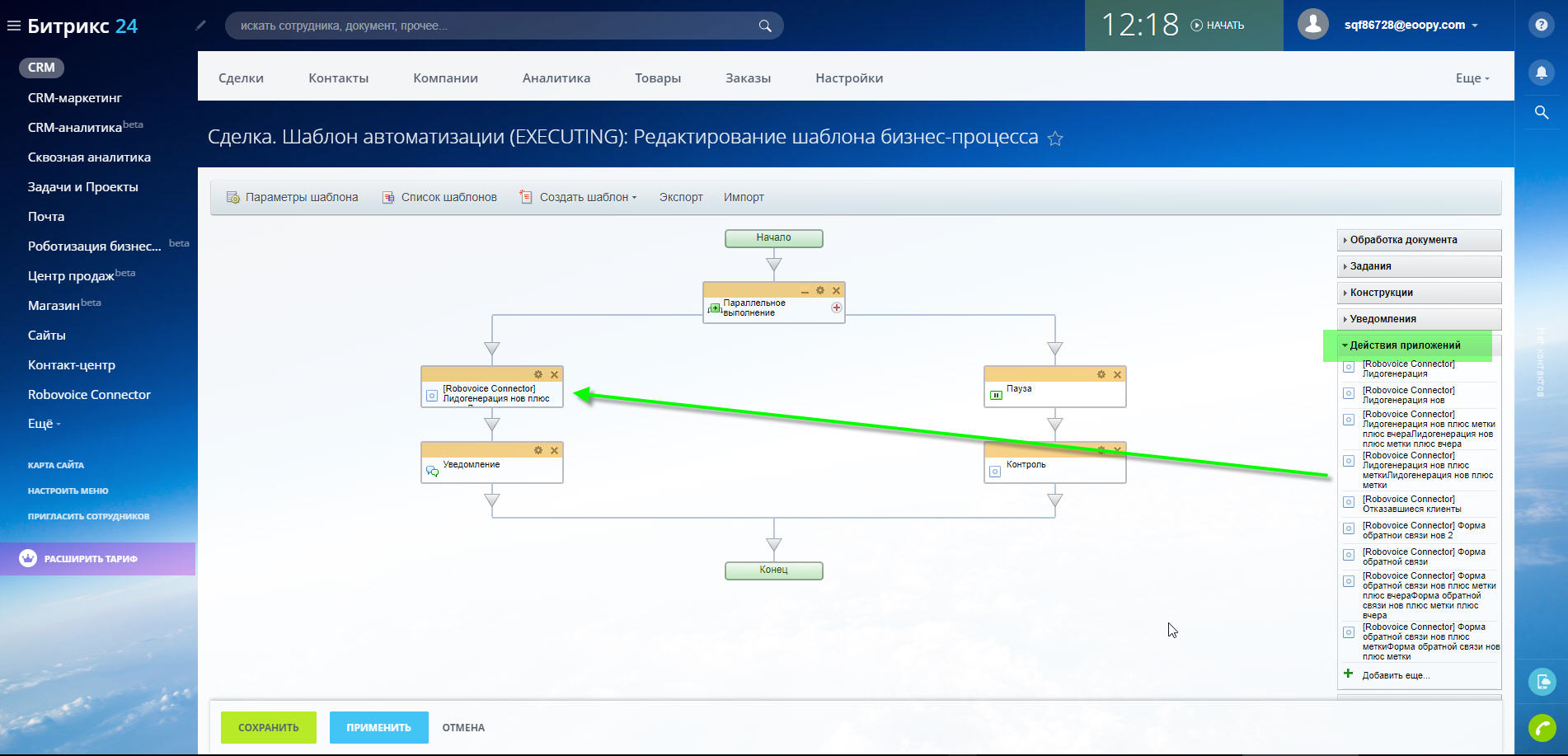Click the favorite star next to page title
The width and height of the screenshot is (1568, 756).
tap(1054, 139)
